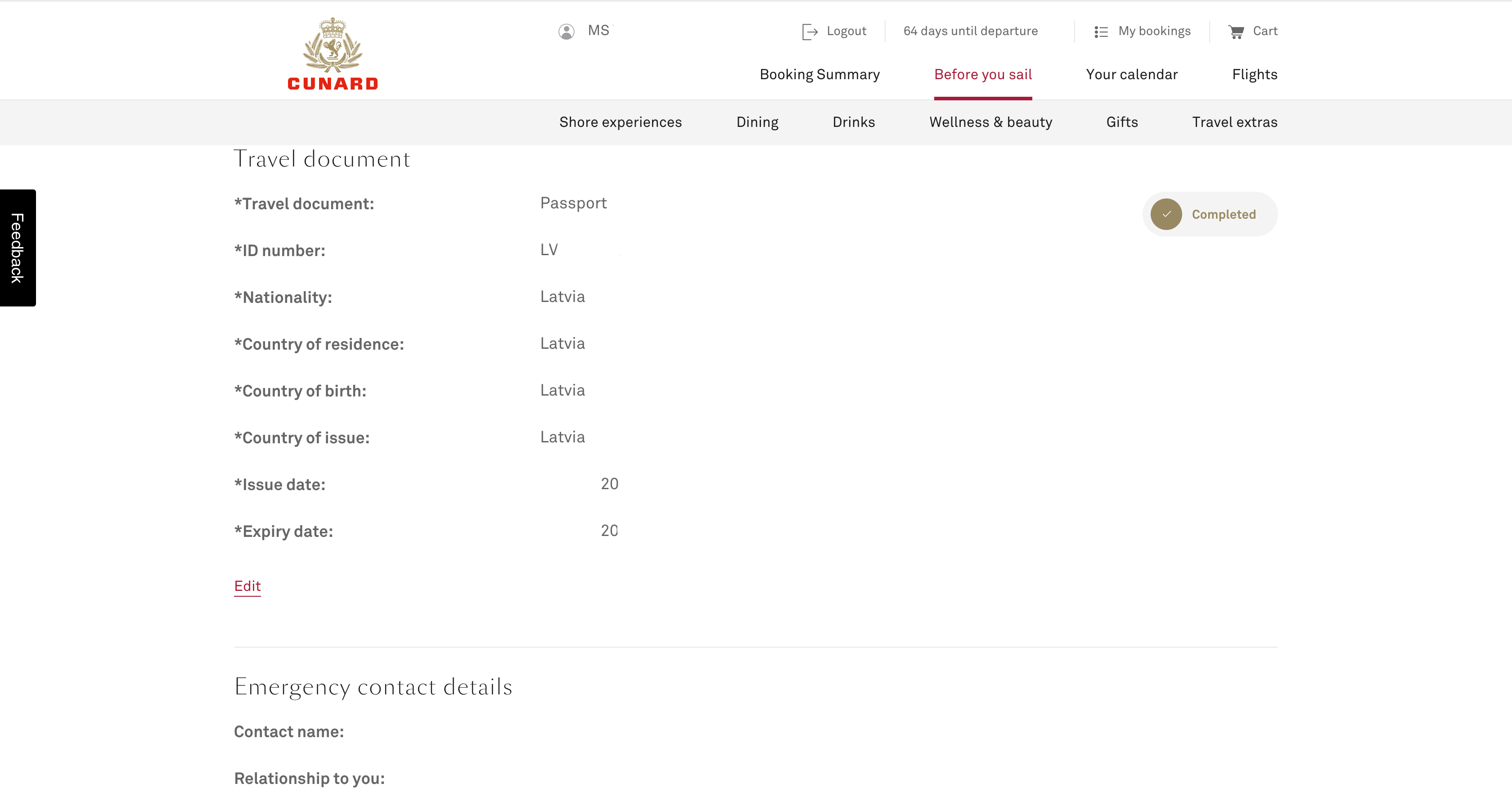The image size is (1512, 806).
Task: Click the Cunard crest logo
Action: point(332,54)
